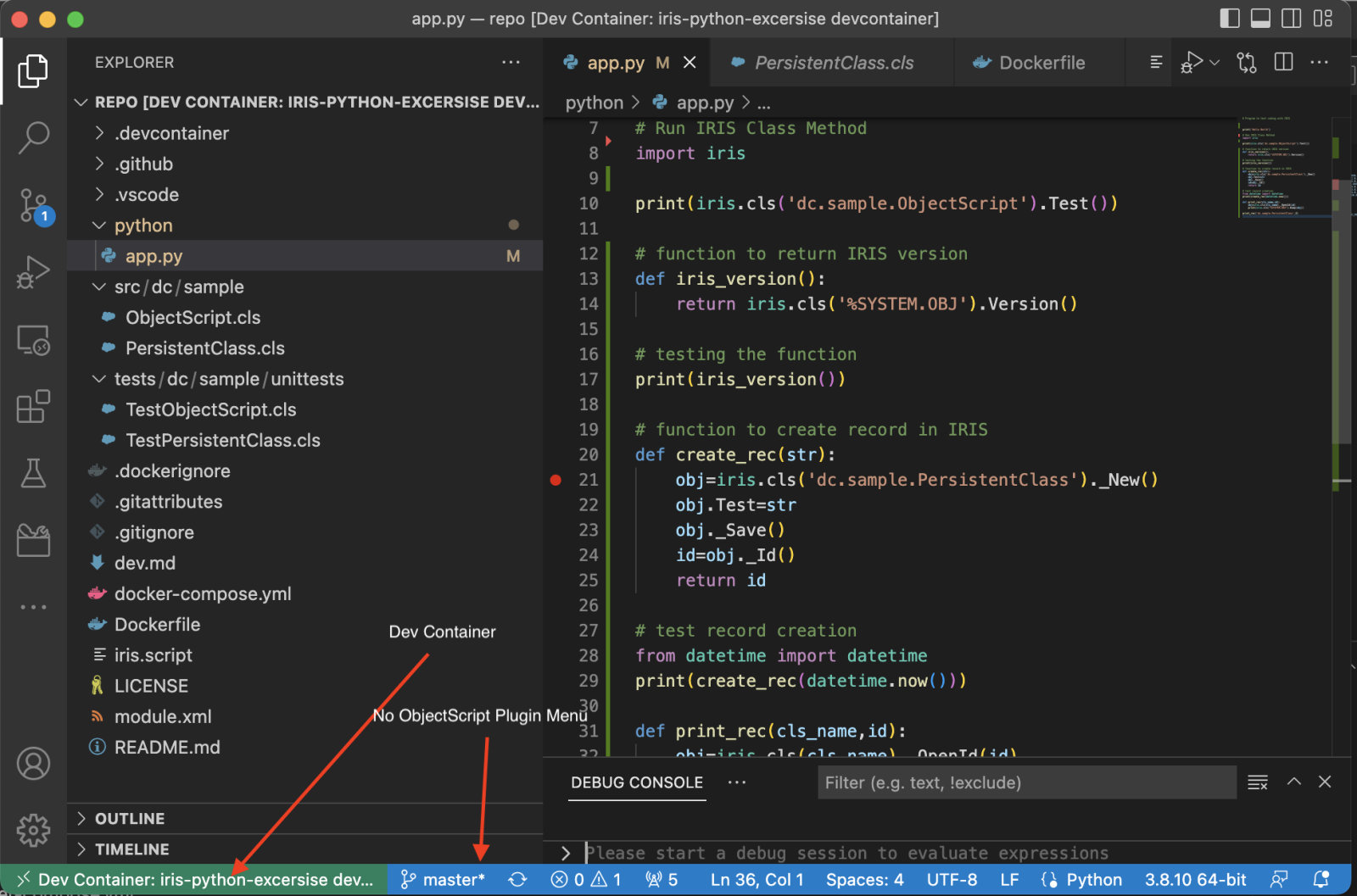Viewport: 1357px width, 896px height.
Task: Expand the OUTLINE section
Action: click(305, 818)
